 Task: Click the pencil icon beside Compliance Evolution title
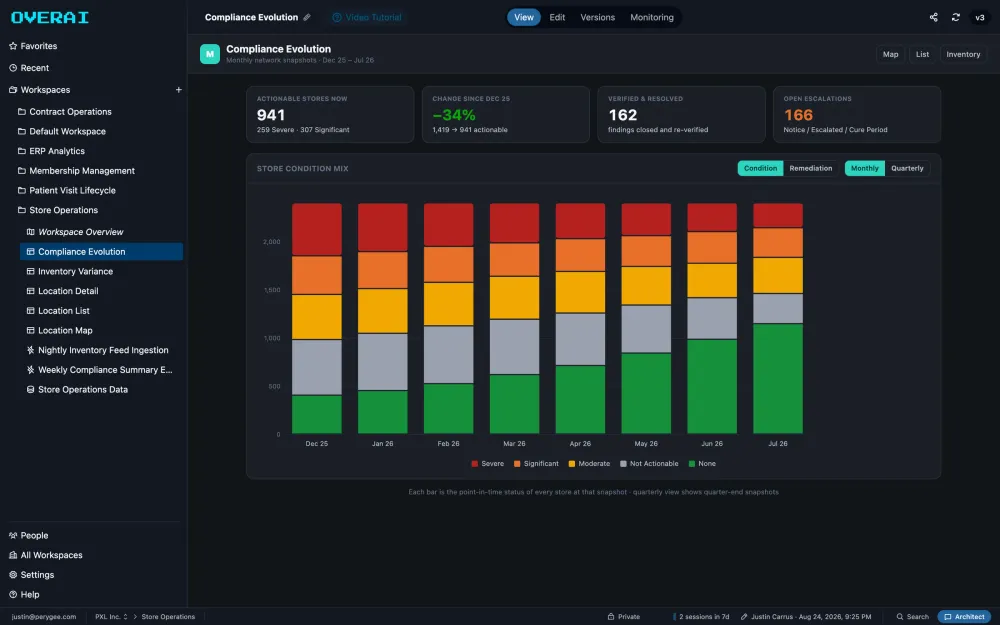(x=307, y=17)
